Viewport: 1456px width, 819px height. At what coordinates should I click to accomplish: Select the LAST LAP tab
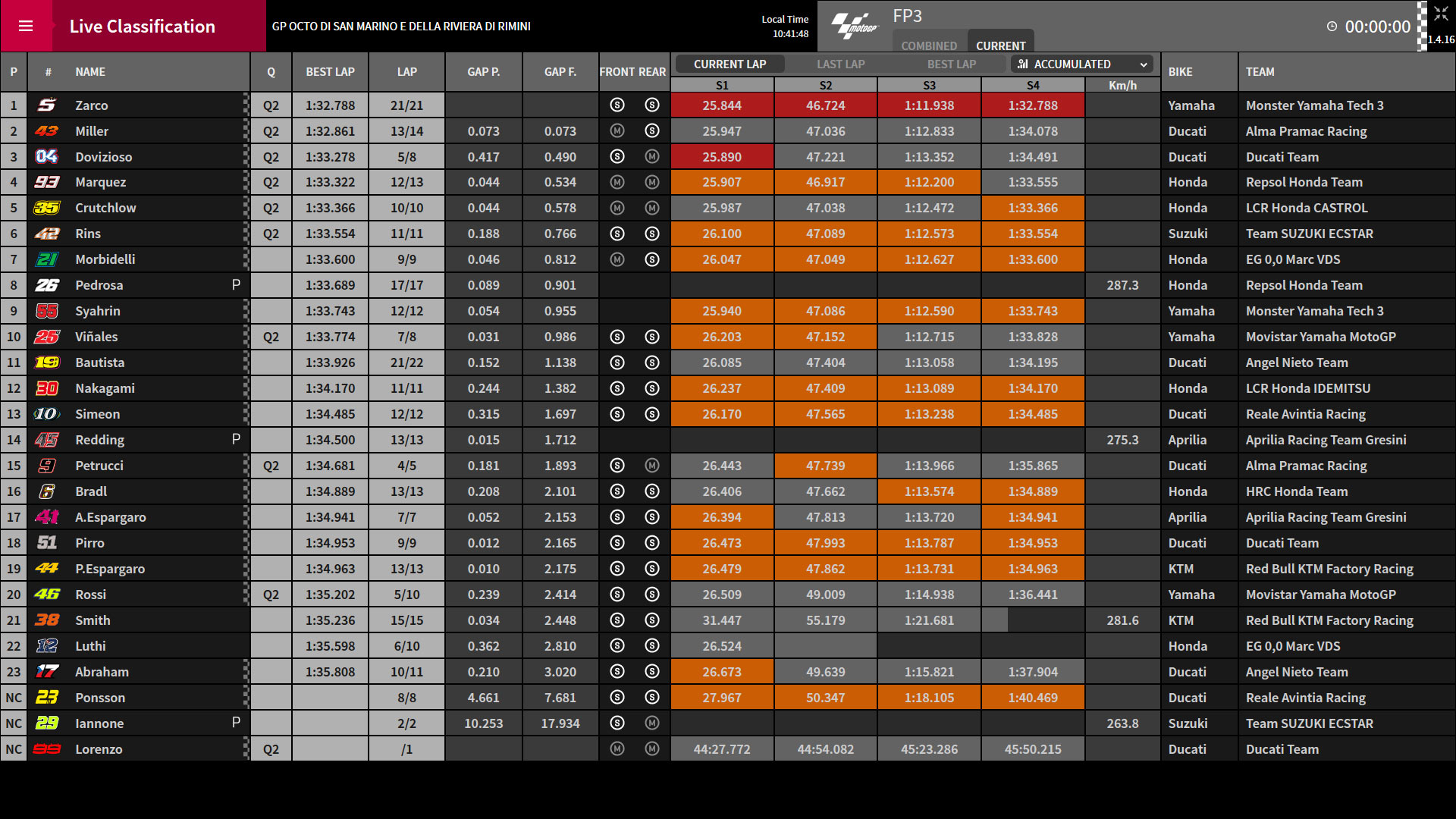[x=841, y=64]
